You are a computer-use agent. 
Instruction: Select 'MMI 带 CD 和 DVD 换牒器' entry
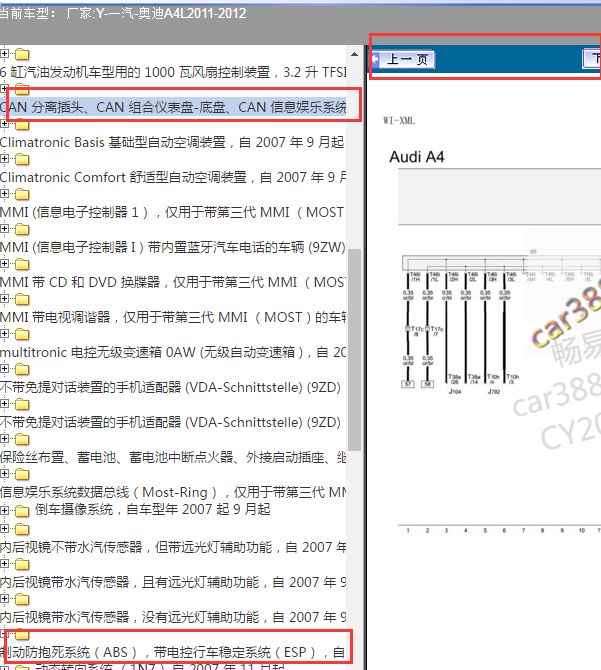pos(173,282)
